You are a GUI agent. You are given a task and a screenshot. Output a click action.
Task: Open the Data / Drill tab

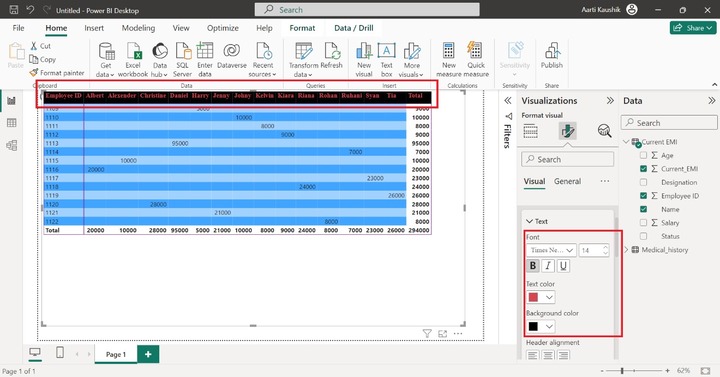pos(354,28)
